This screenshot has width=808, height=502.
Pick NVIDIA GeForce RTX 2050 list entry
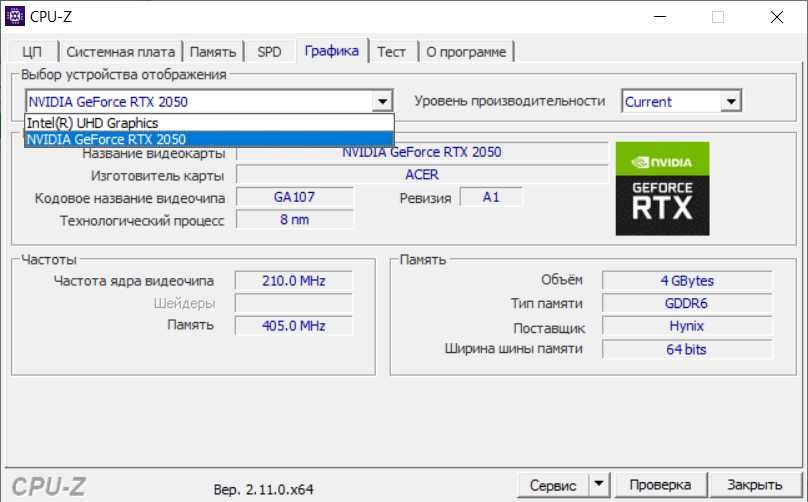209,139
